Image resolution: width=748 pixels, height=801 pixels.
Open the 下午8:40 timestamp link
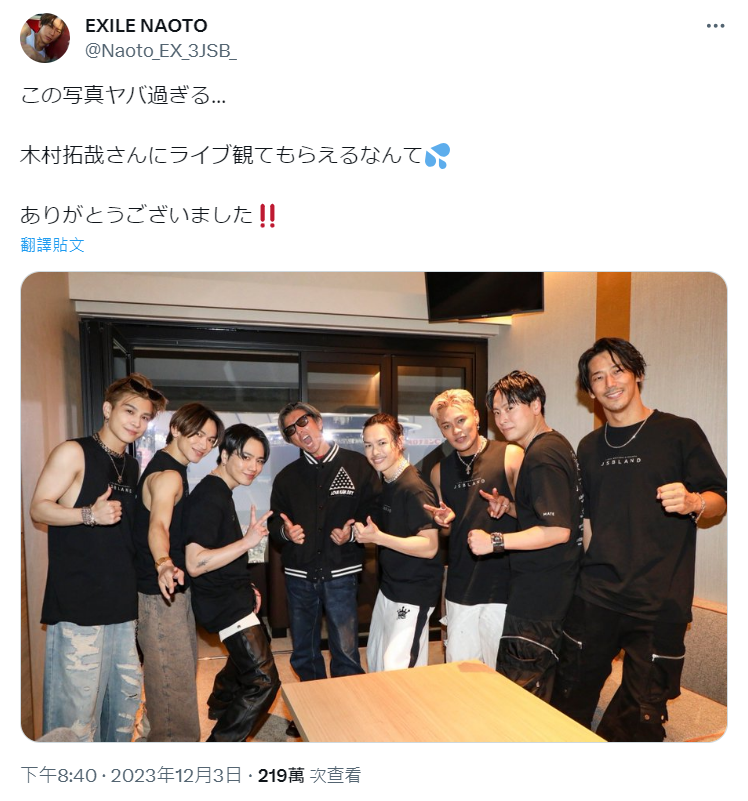tap(58, 775)
